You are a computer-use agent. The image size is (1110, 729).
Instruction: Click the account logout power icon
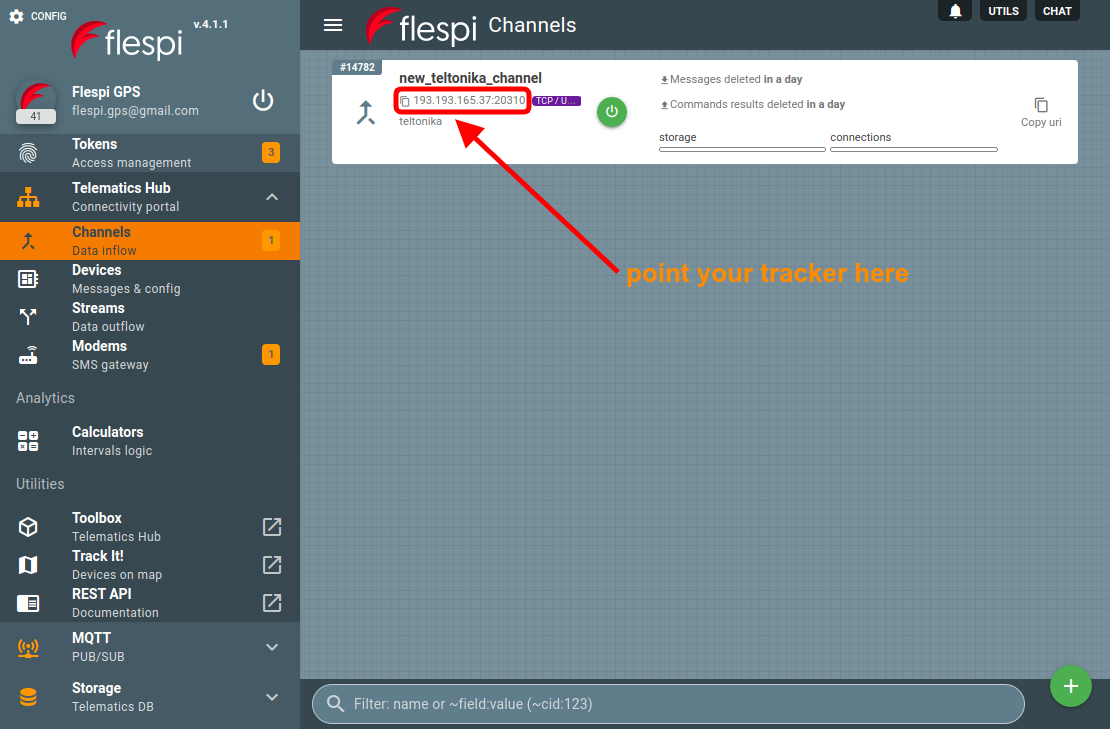click(x=262, y=100)
